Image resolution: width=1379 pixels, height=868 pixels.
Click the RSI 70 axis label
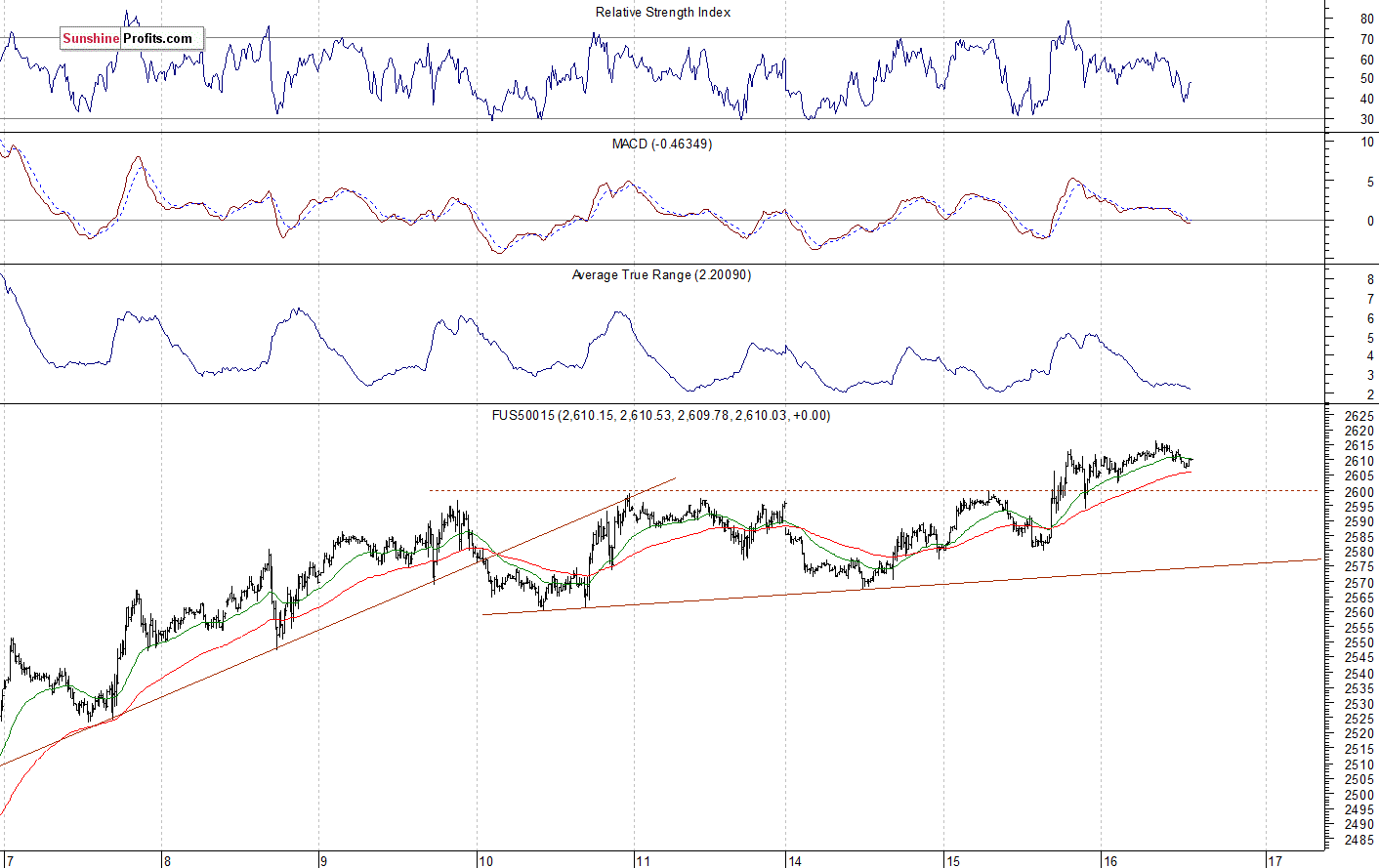[x=1367, y=40]
